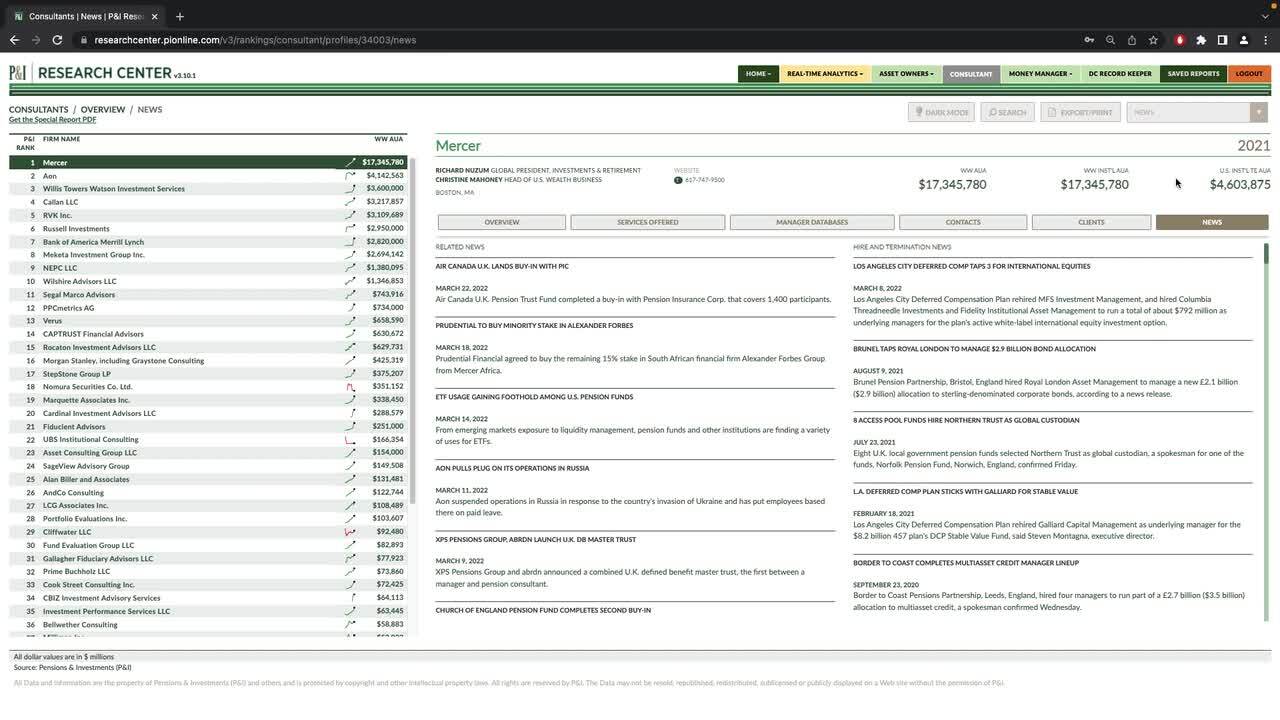Open Saved Reports
This screenshot has width=1280, height=720.
click(x=1193, y=74)
